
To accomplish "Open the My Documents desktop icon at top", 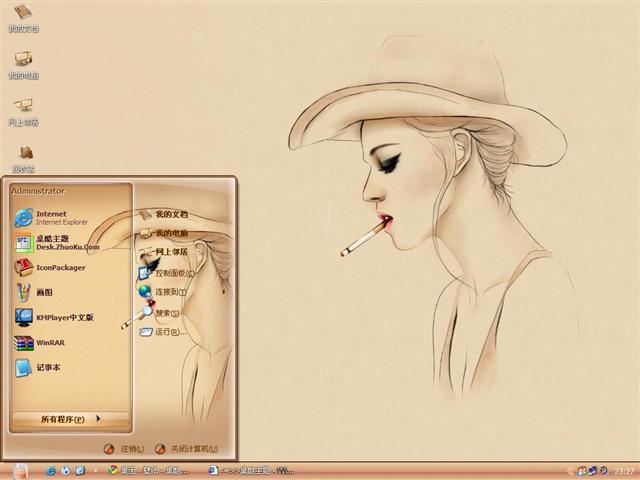I will click(23, 18).
